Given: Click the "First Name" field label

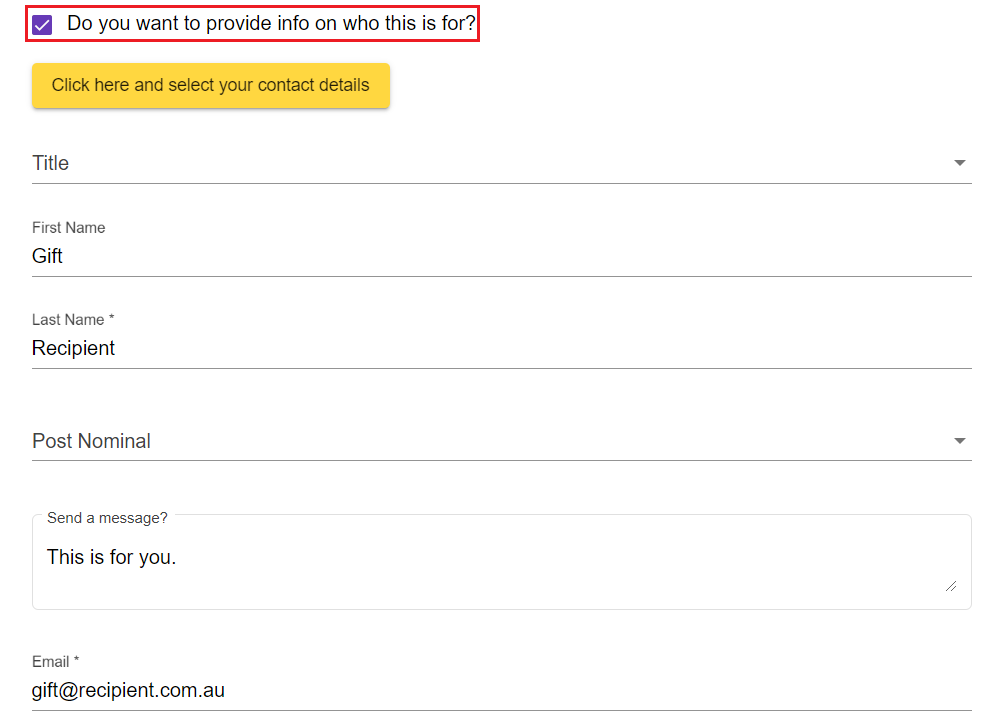Looking at the screenshot, I should [x=68, y=228].
